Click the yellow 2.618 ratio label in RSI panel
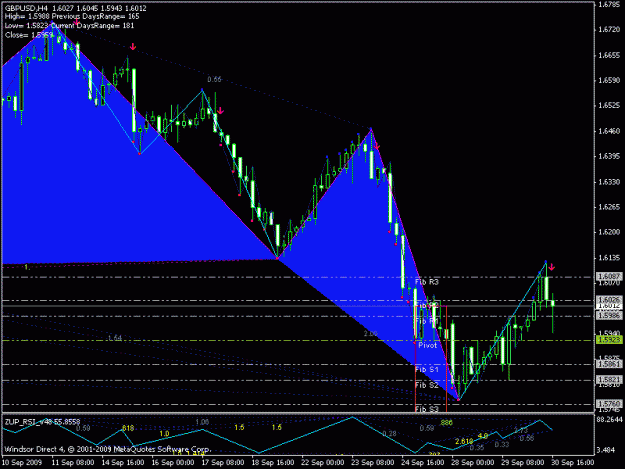Image resolution: width=625 pixels, height=469 pixels. tap(464, 442)
